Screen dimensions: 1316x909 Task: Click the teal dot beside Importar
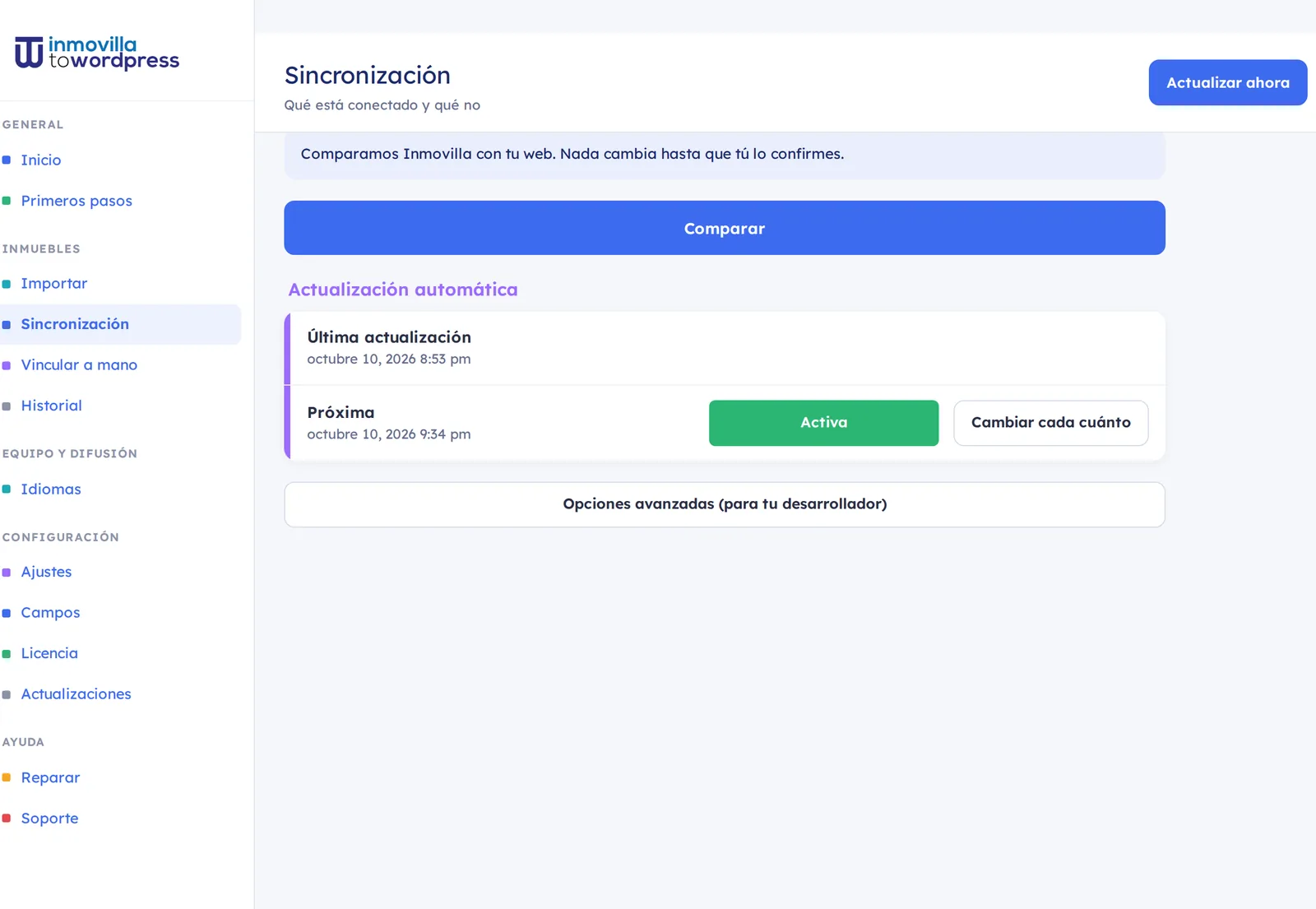(7, 284)
